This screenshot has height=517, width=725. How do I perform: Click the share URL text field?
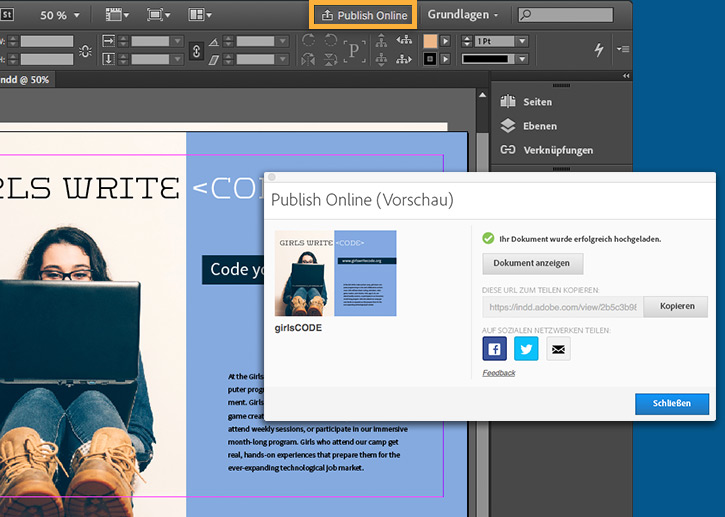[562, 307]
